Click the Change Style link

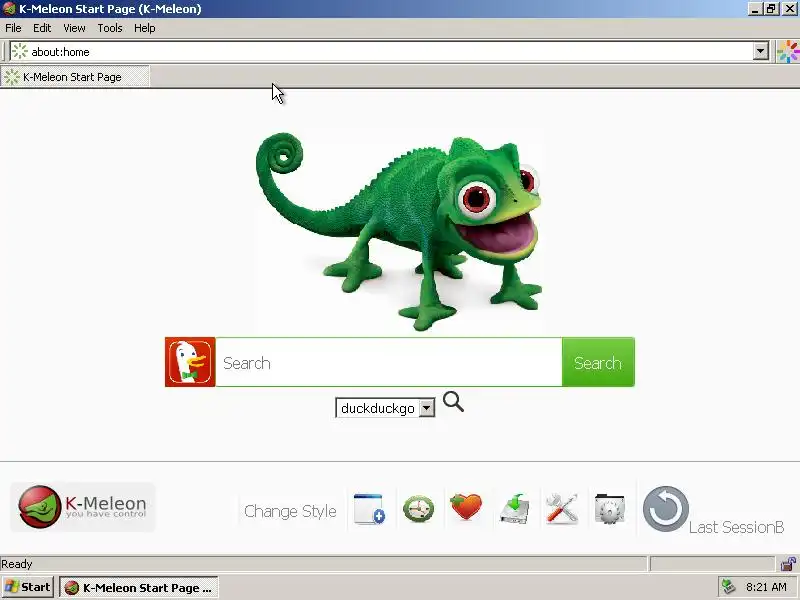click(x=290, y=511)
